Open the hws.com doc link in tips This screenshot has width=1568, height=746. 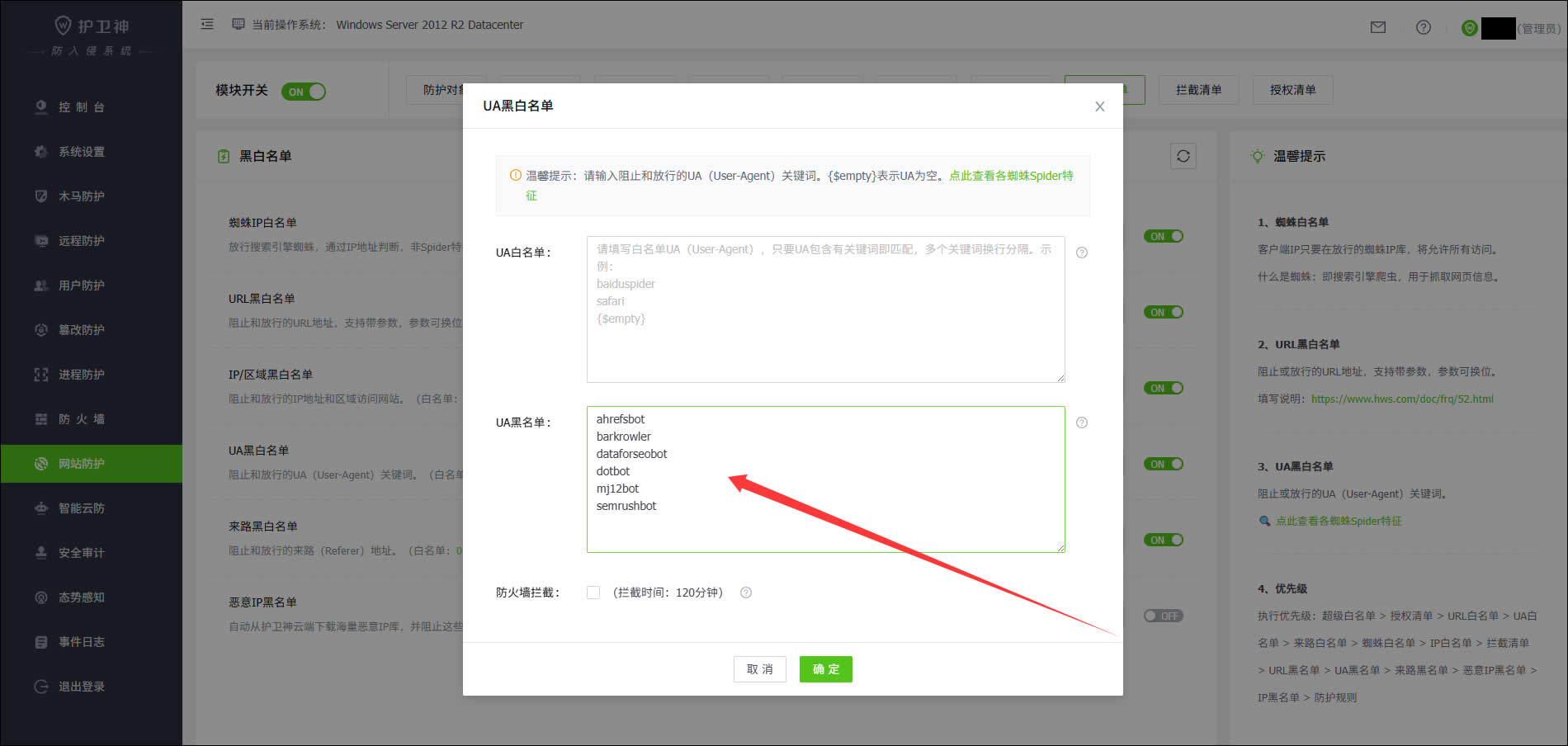[1402, 399]
